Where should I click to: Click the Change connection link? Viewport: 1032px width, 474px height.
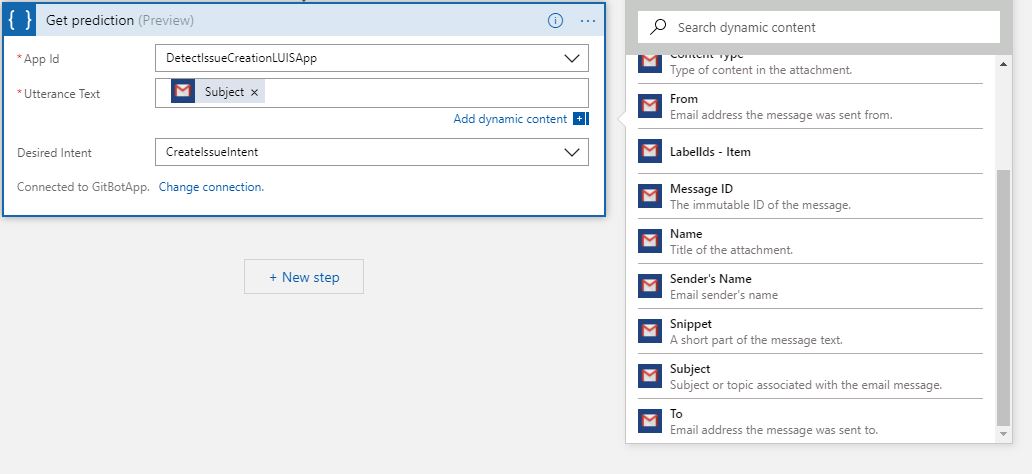(x=211, y=187)
